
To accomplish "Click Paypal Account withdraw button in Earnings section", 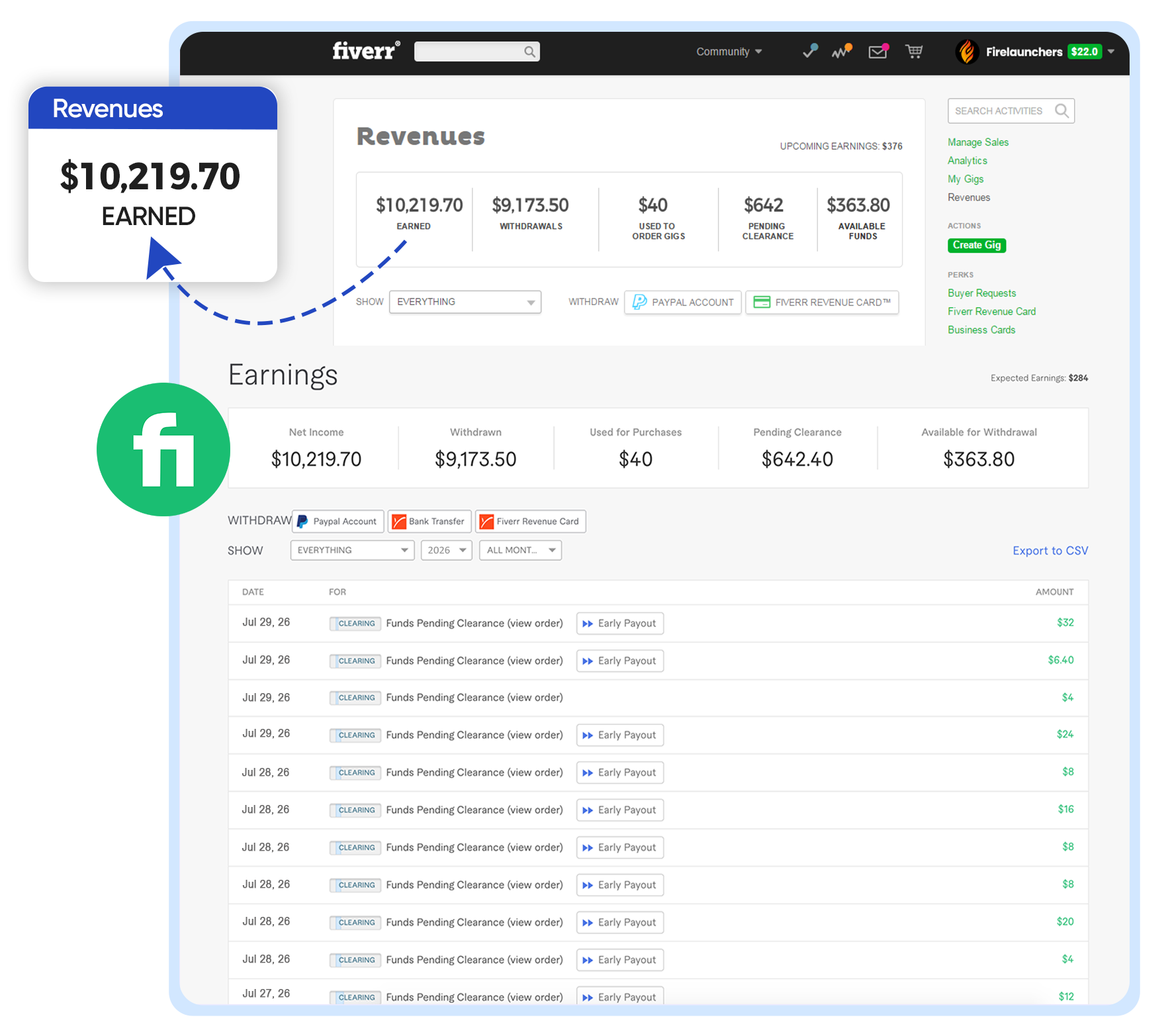I will [337, 522].
